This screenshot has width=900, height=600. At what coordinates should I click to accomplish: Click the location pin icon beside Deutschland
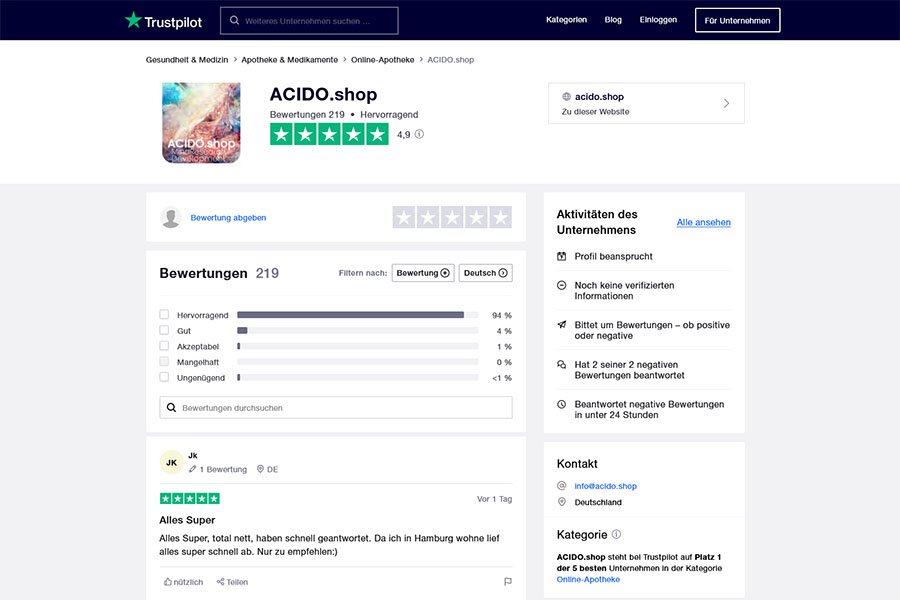click(562, 502)
